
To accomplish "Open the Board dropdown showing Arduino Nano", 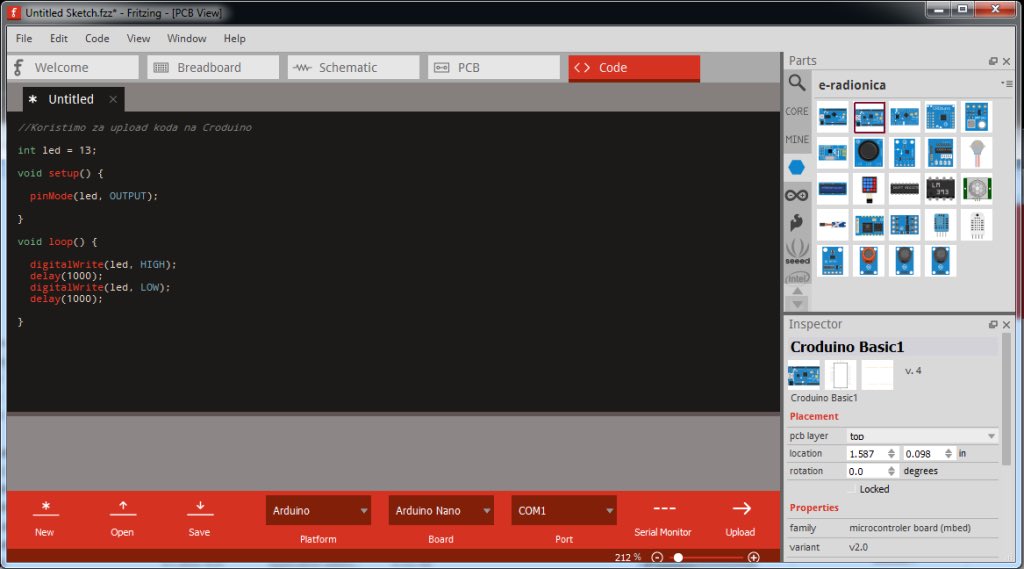I will click(x=441, y=510).
